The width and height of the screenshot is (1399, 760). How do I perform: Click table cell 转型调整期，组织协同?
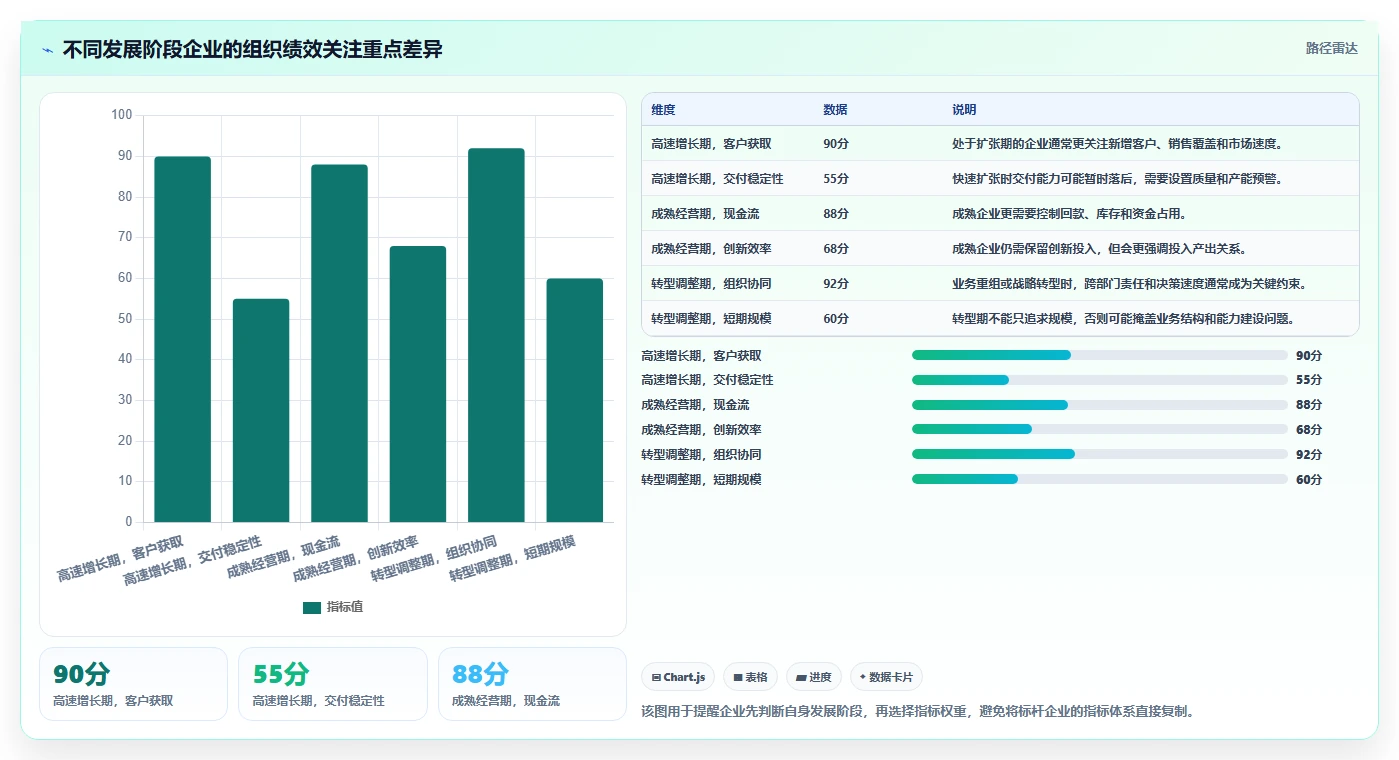(x=711, y=284)
